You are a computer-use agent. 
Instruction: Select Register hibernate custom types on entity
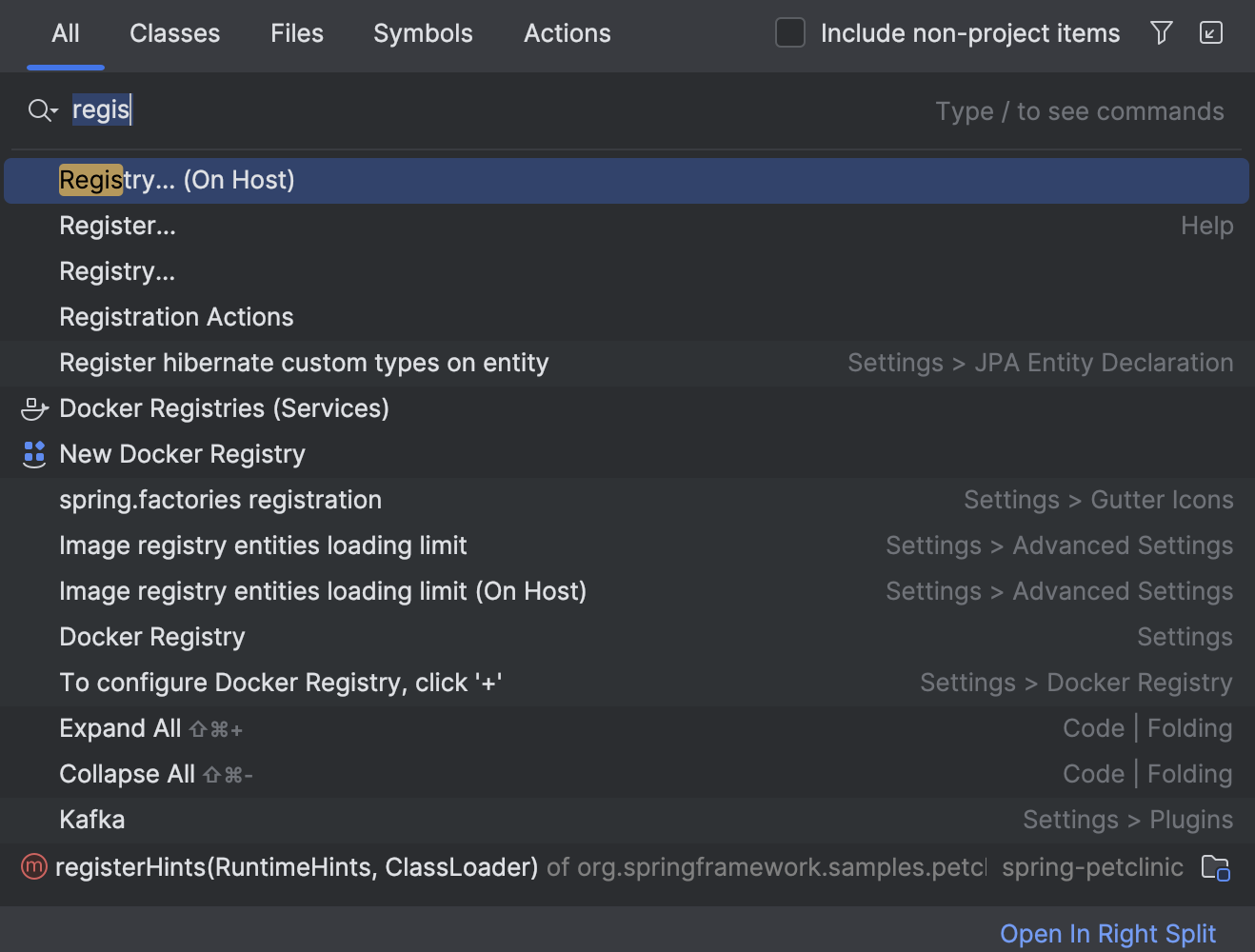pos(304,363)
